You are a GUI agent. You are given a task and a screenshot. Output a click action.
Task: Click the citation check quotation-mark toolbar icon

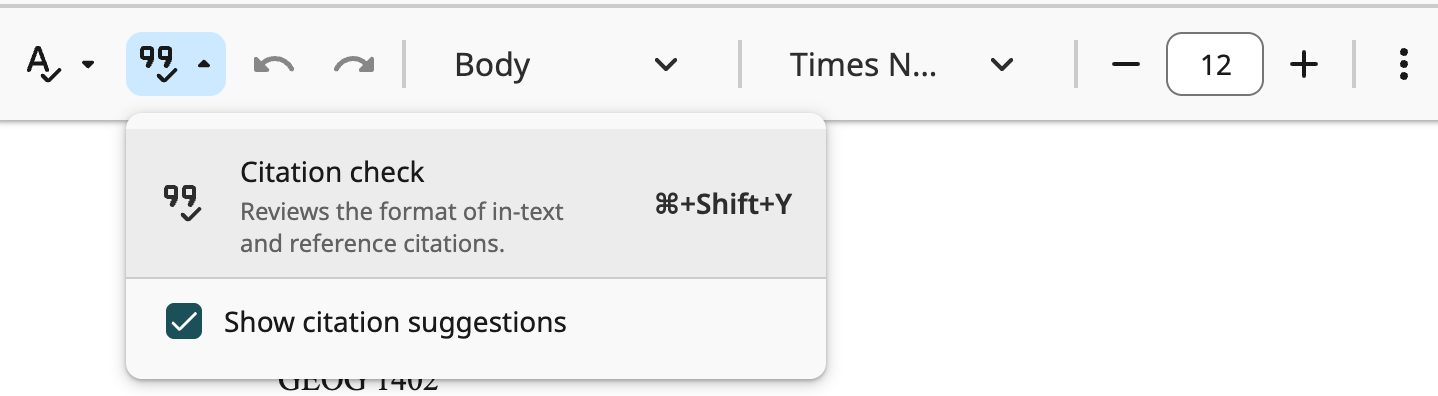[x=159, y=64]
